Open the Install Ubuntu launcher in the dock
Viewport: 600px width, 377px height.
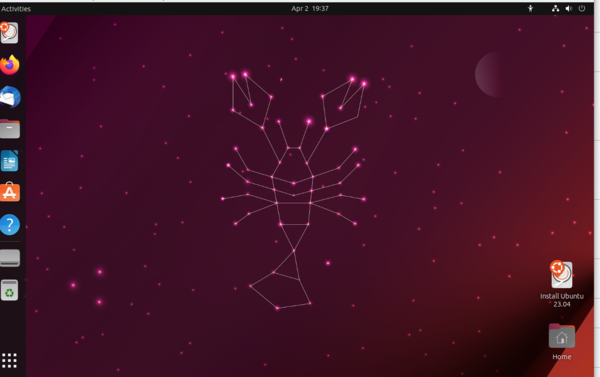9,33
